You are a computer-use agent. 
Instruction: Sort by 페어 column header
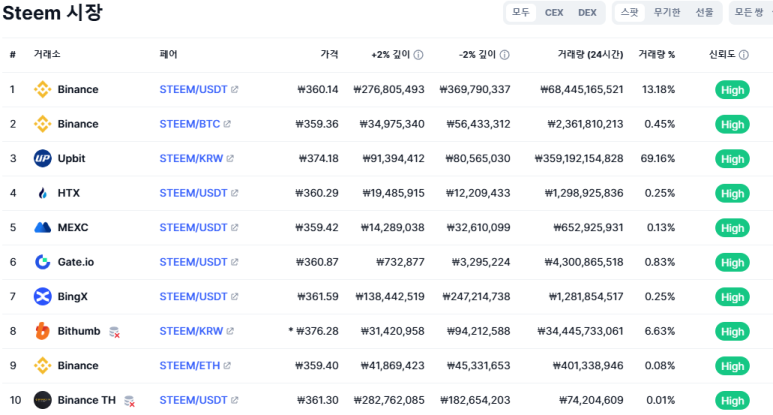point(168,54)
